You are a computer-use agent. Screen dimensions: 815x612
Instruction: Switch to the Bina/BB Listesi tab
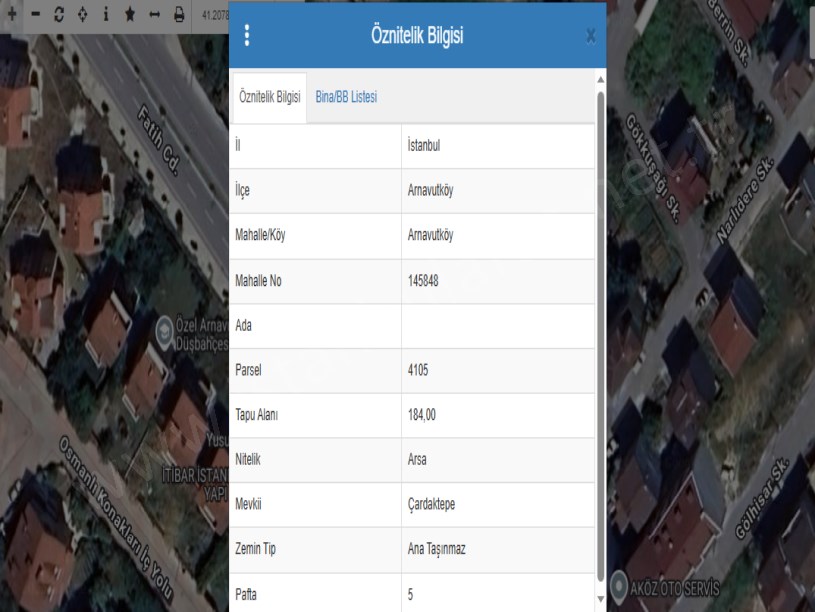tap(346, 97)
